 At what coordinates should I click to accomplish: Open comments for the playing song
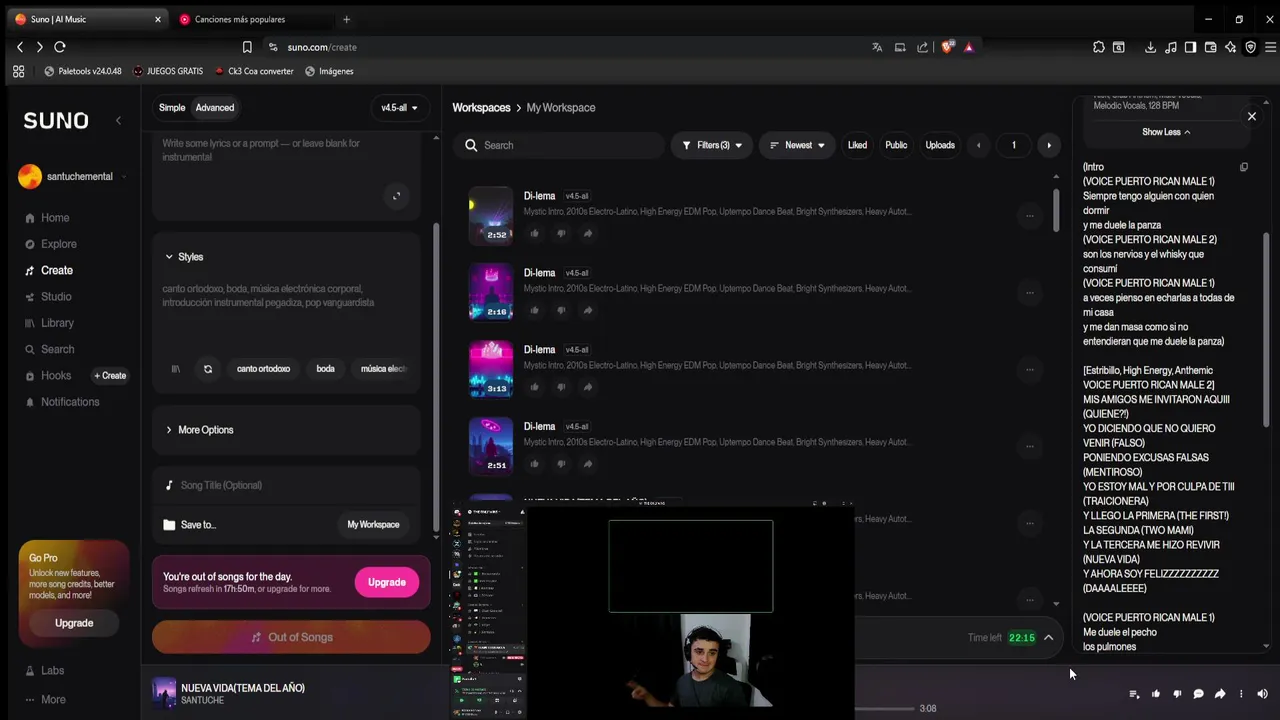(x=1198, y=694)
